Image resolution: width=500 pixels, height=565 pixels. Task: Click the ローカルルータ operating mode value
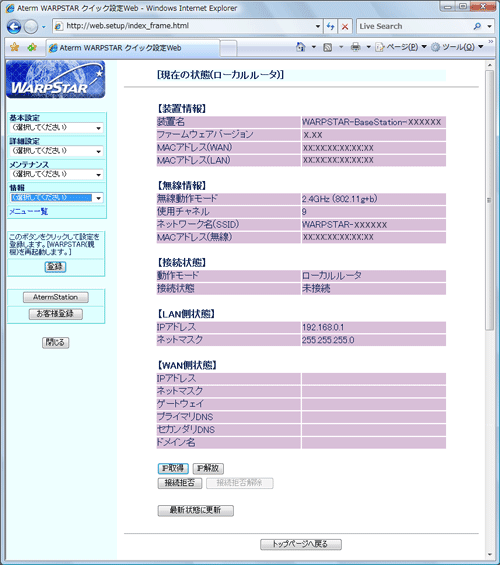point(331,276)
